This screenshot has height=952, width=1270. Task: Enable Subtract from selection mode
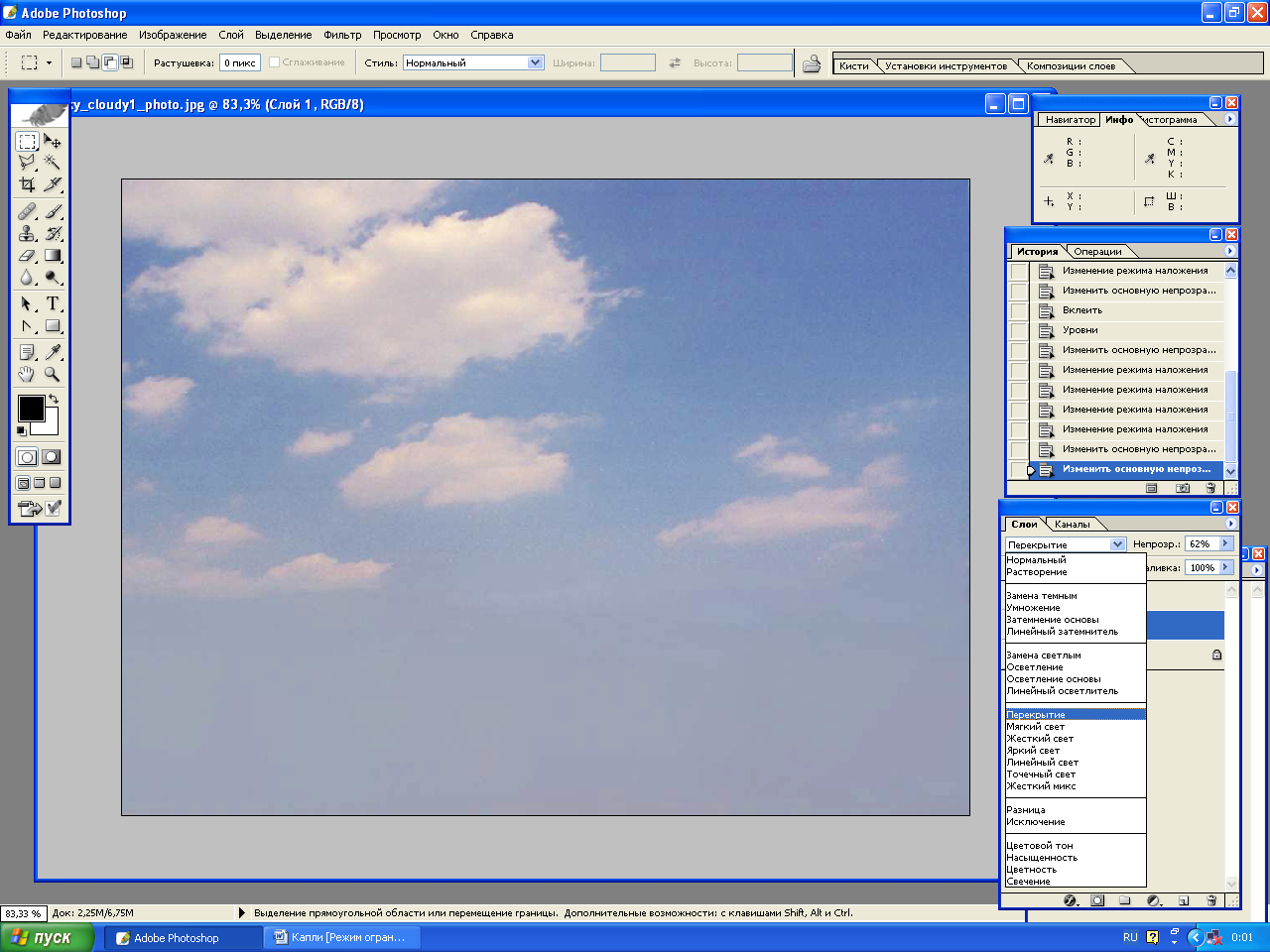click(110, 62)
